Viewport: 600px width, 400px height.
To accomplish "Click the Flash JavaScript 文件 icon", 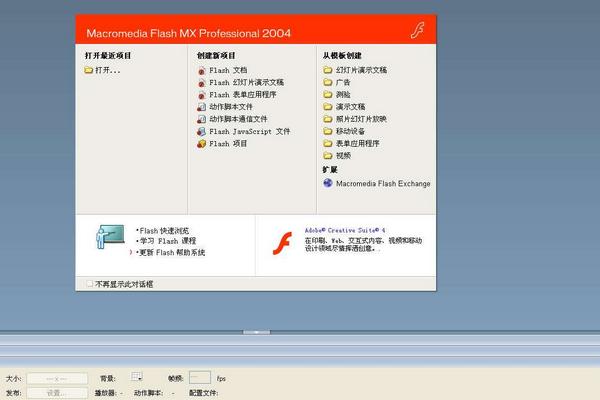I will point(202,132).
